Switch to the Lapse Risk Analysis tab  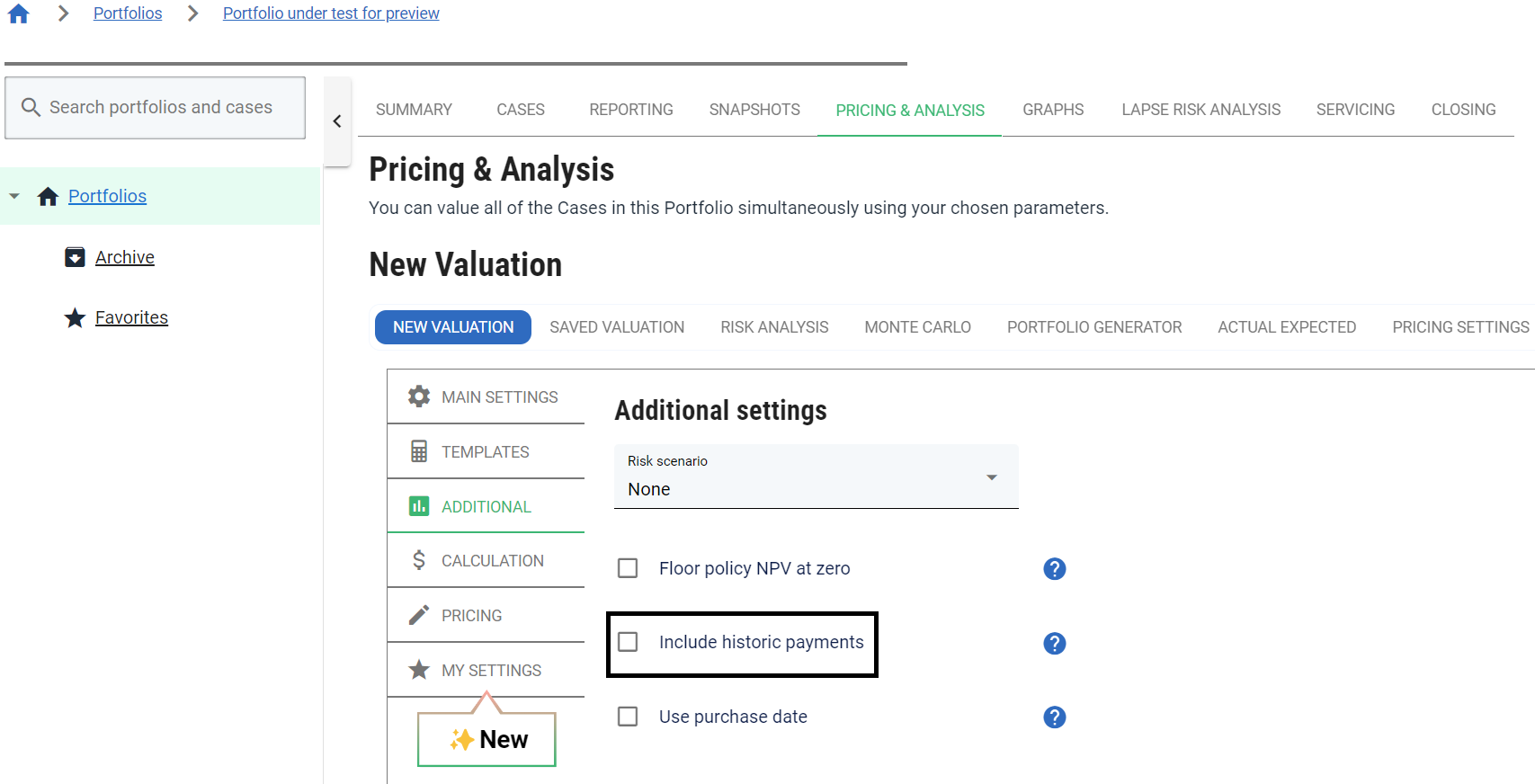click(1200, 110)
